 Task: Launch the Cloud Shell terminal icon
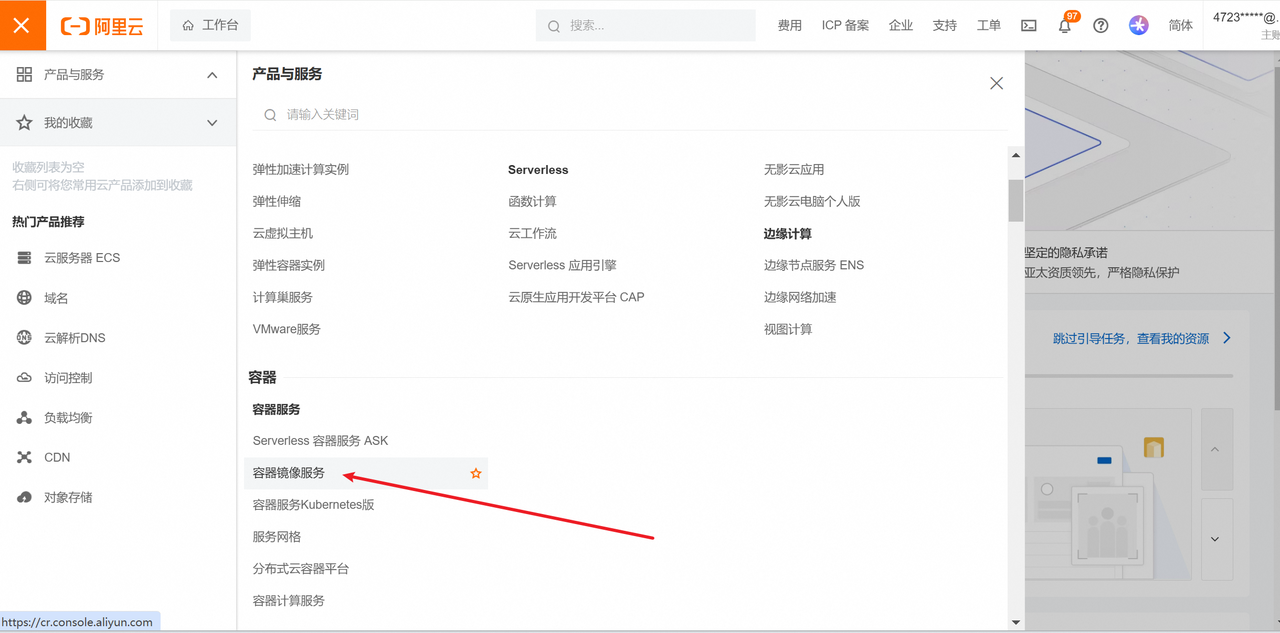click(x=1029, y=26)
